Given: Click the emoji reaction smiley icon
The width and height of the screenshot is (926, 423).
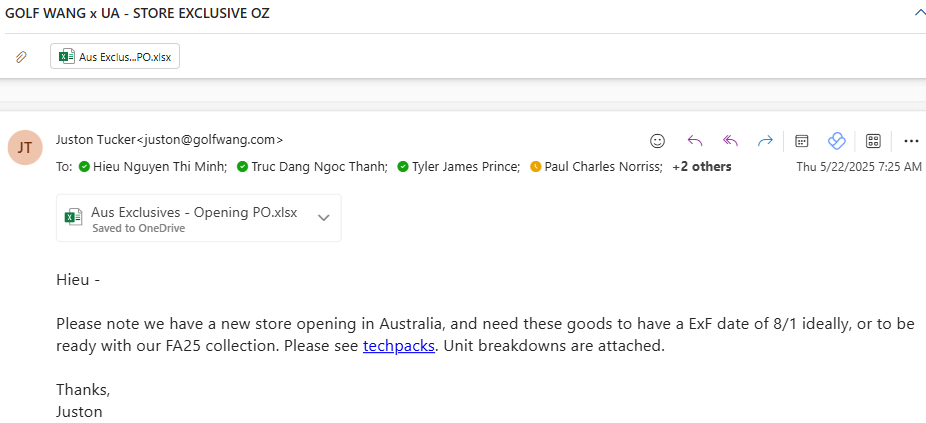Looking at the screenshot, I should point(657,141).
